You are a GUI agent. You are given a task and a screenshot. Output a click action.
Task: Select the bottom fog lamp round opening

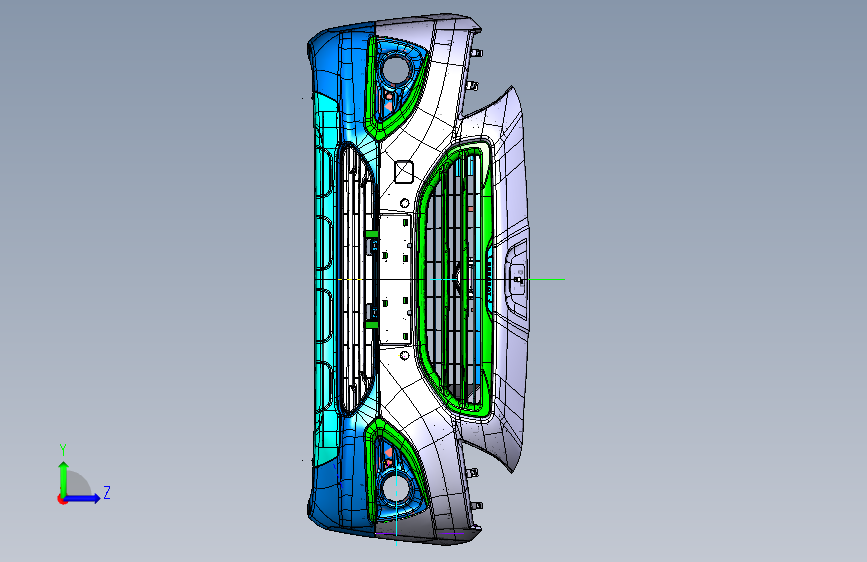(396, 488)
